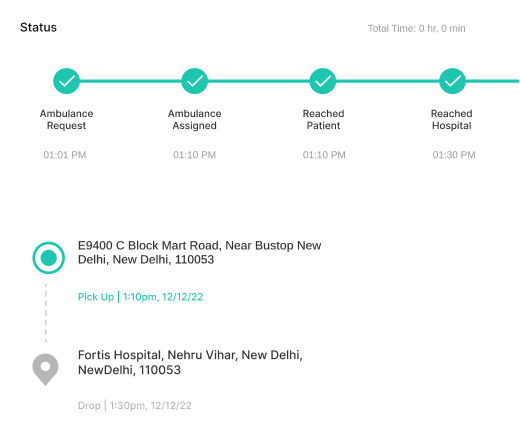
Task: Click the 01:10 PM time under Ambulance Assigned
Action: tap(194, 155)
